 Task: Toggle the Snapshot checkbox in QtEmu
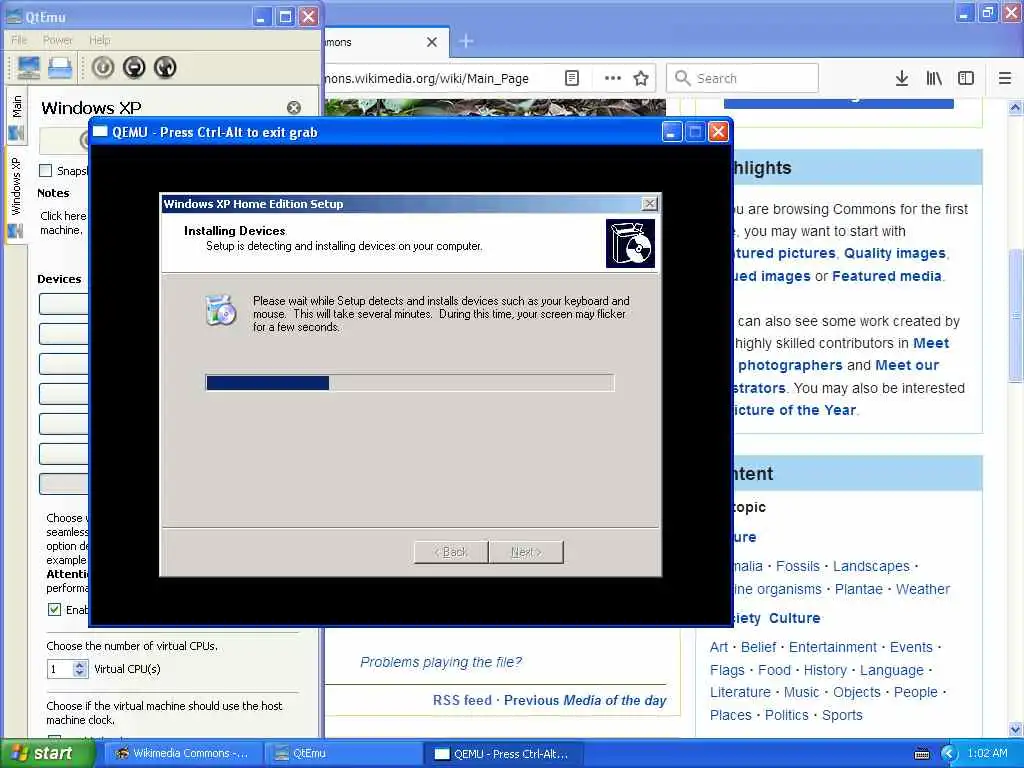pyautogui.click(x=46, y=170)
